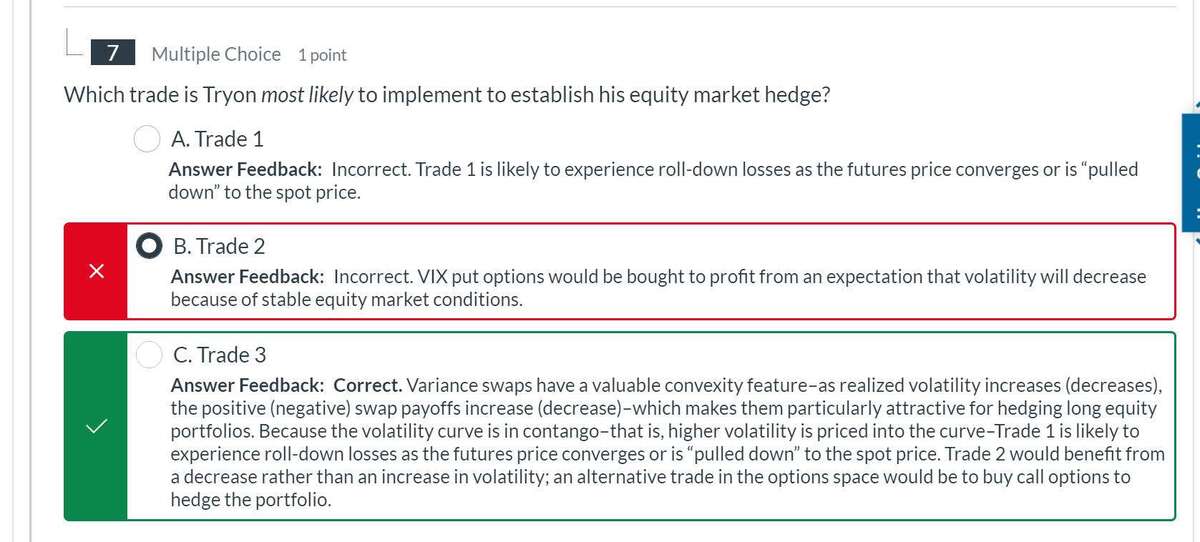
Task: Click the bracket icon beside question 7
Action: (73, 46)
